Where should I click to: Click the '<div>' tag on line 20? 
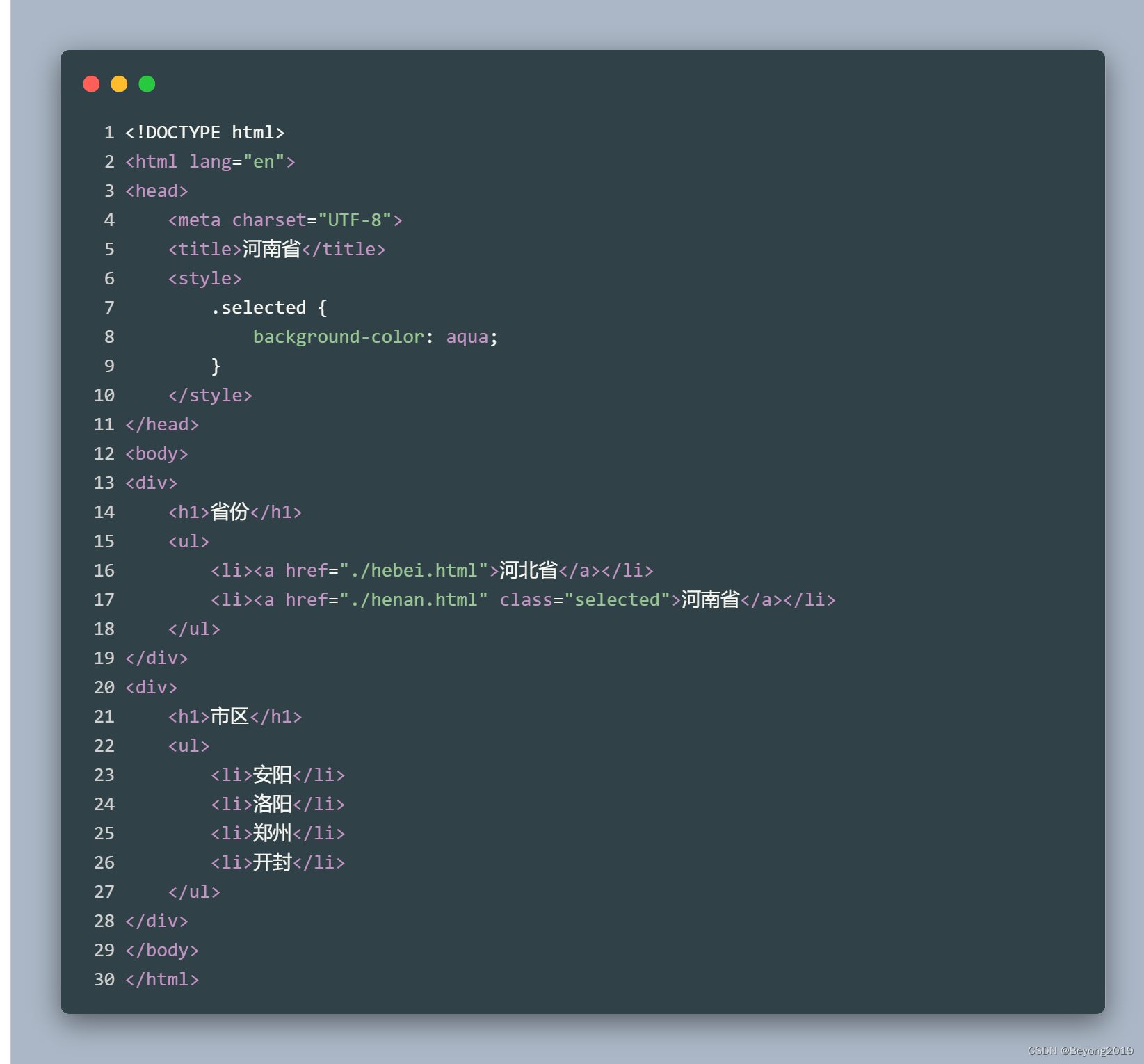tap(152, 687)
